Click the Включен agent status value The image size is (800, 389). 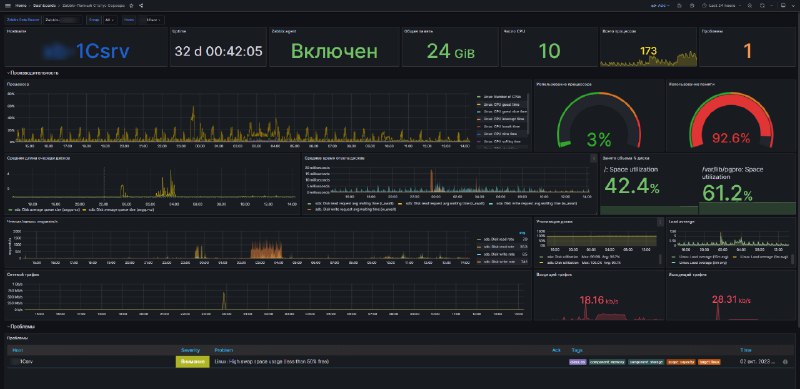click(334, 51)
